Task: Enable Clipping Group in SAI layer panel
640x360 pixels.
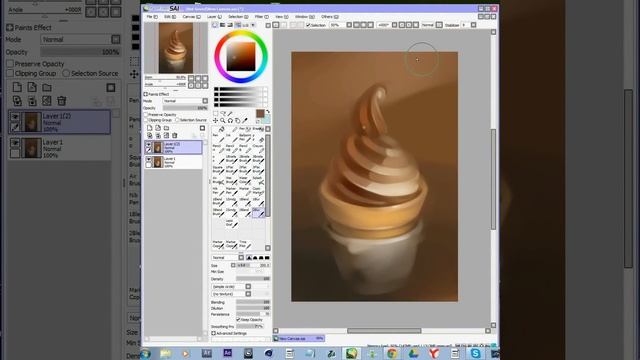Action: tap(146, 120)
